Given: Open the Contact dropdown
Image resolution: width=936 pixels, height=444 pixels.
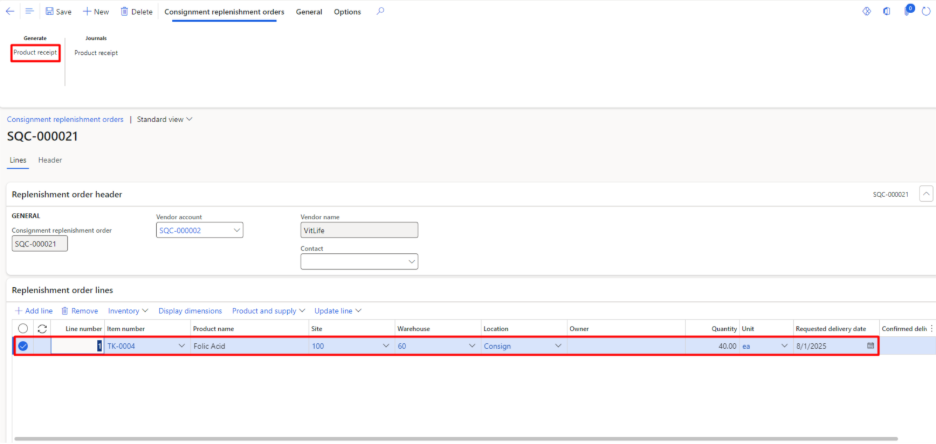Looking at the screenshot, I should (x=411, y=262).
